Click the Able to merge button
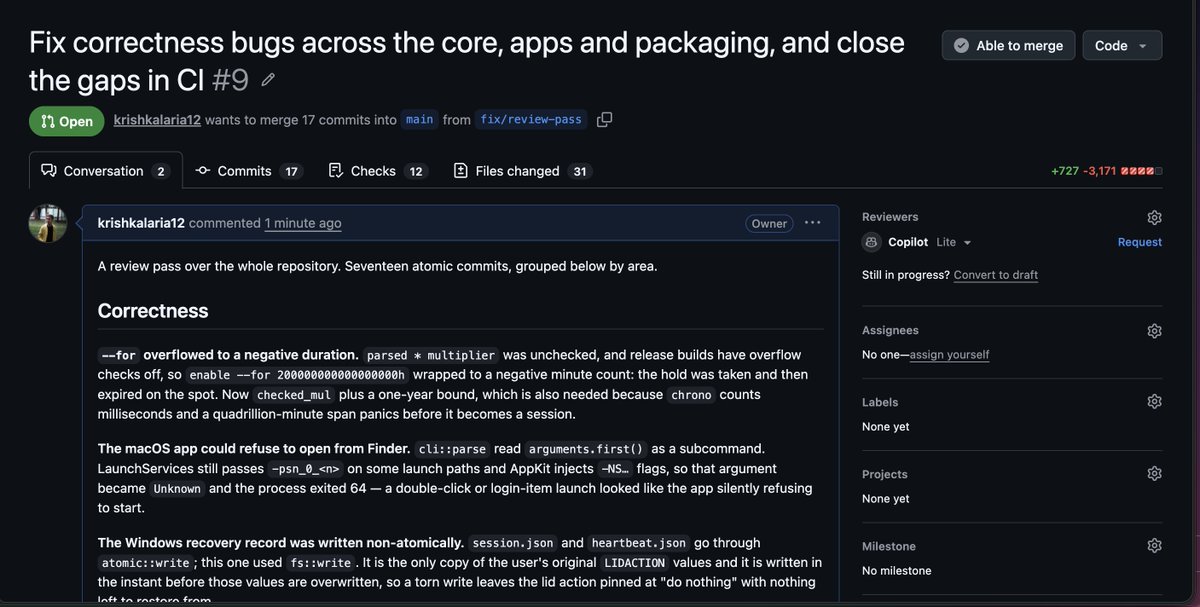The image size is (1200, 607). point(1008,45)
